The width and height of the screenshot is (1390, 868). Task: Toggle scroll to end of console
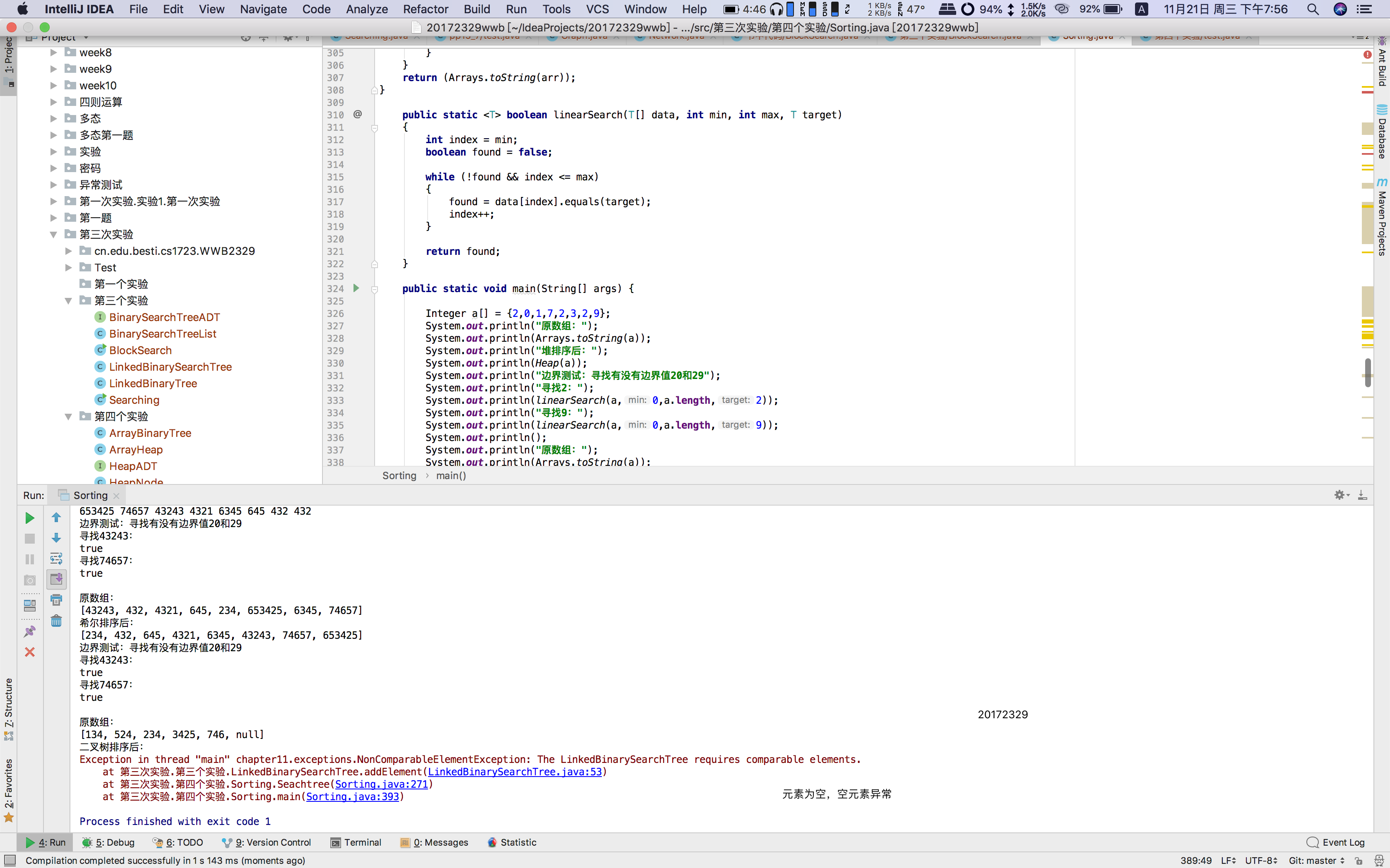[56, 579]
